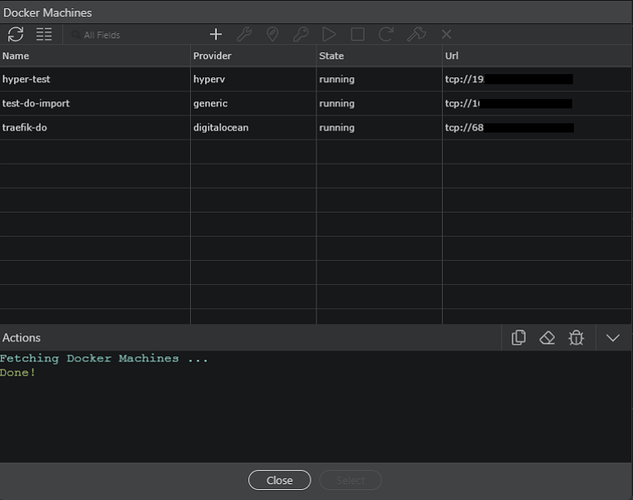
Task: Start machine with the play icon
Action: [329, 34]
